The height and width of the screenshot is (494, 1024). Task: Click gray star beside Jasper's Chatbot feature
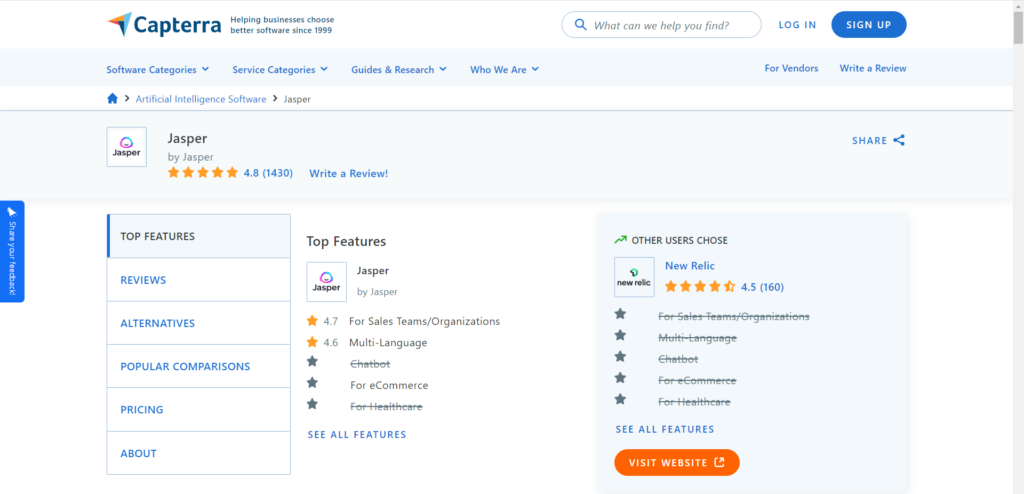point(312,361)
